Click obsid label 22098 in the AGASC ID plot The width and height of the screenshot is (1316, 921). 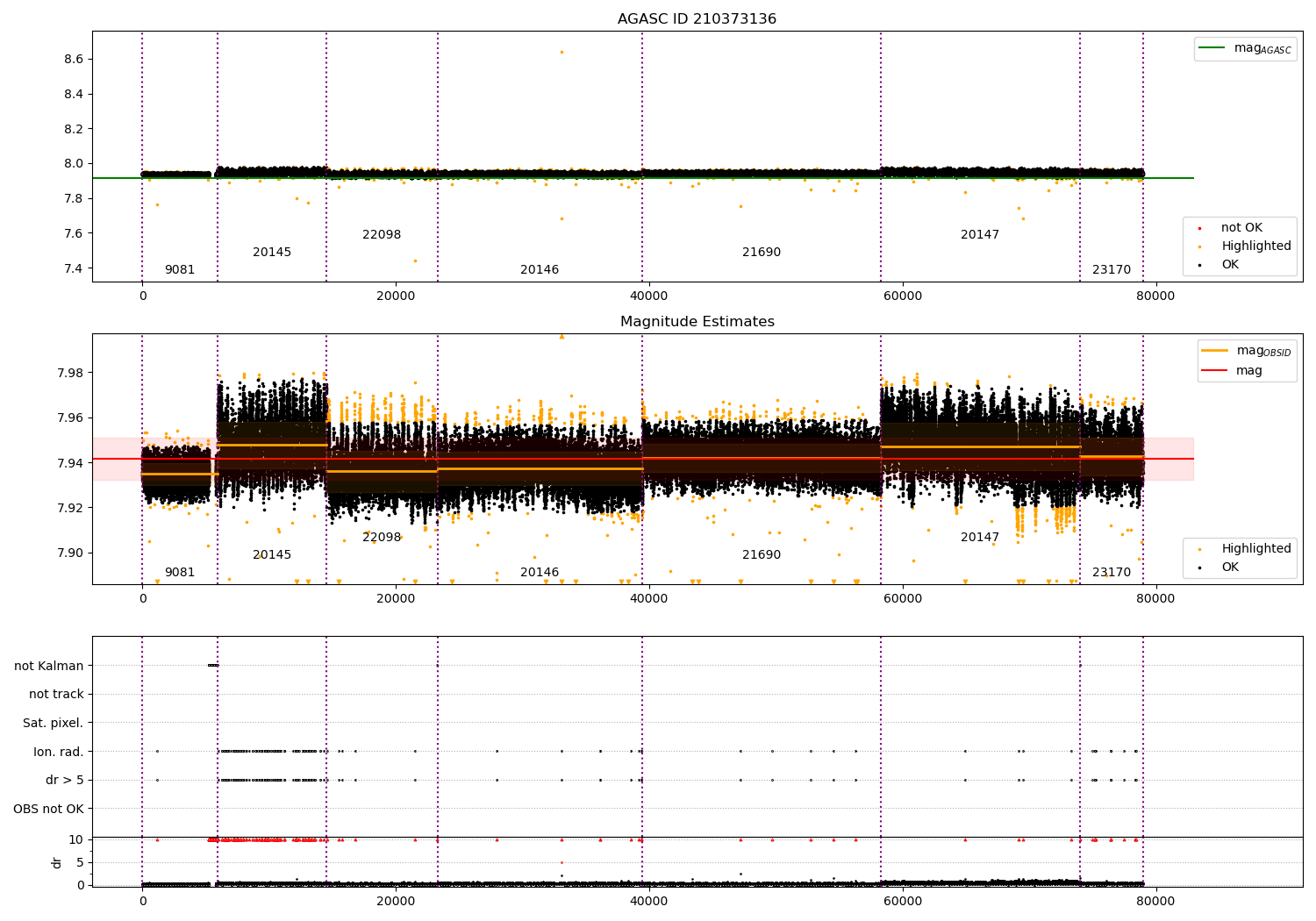[382, 234]
